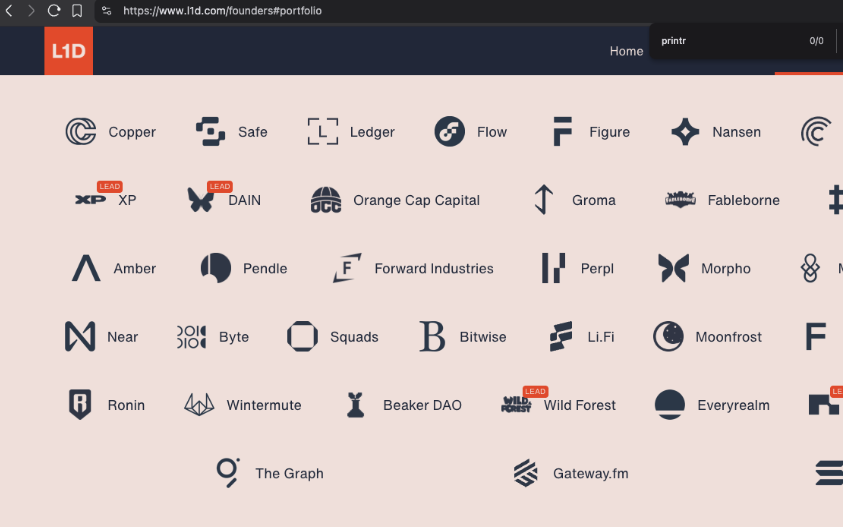Viewport: 843px width, 527px height.
Task: Click the L1D logo in header
Action: [x=68, y=51]
